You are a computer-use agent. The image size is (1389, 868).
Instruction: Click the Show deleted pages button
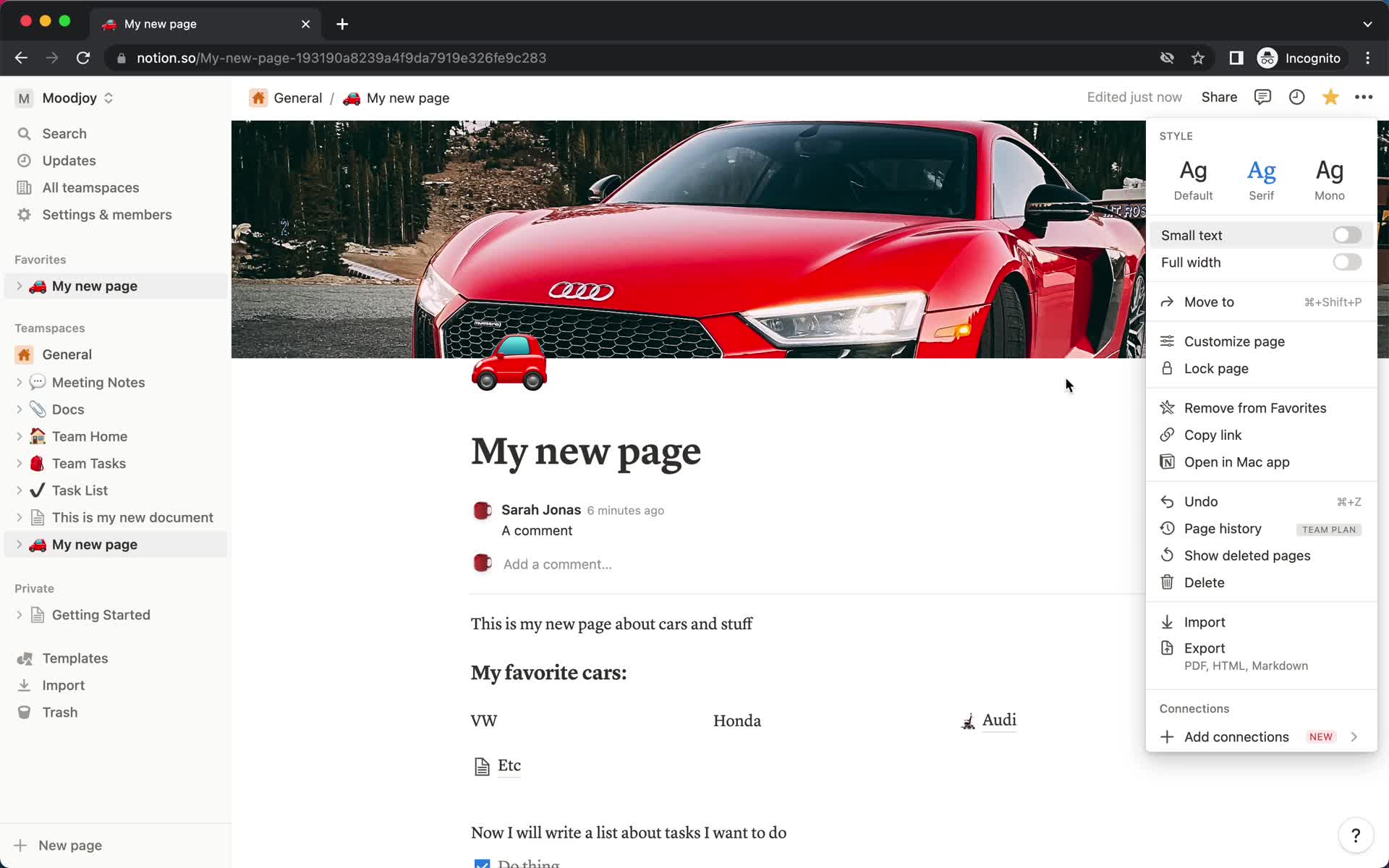point(1247,555)
